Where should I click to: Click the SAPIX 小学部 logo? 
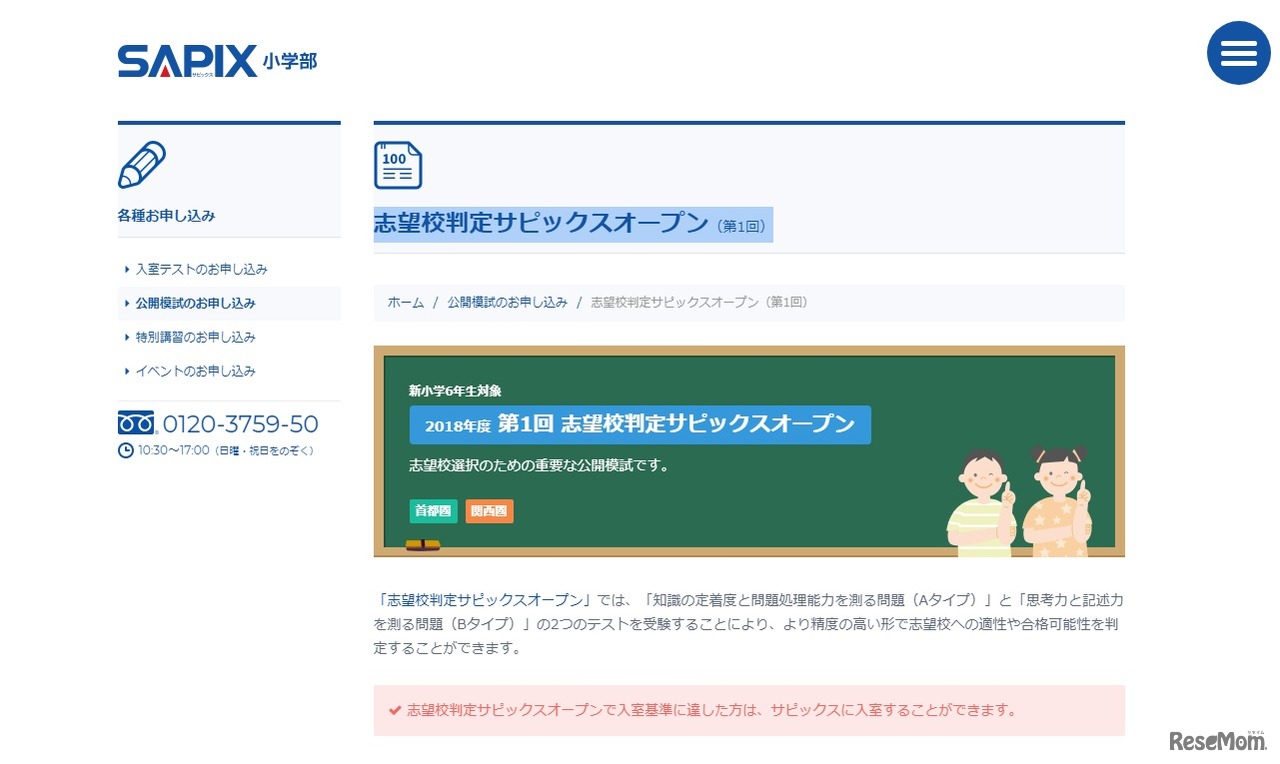(x=217, y=62)
